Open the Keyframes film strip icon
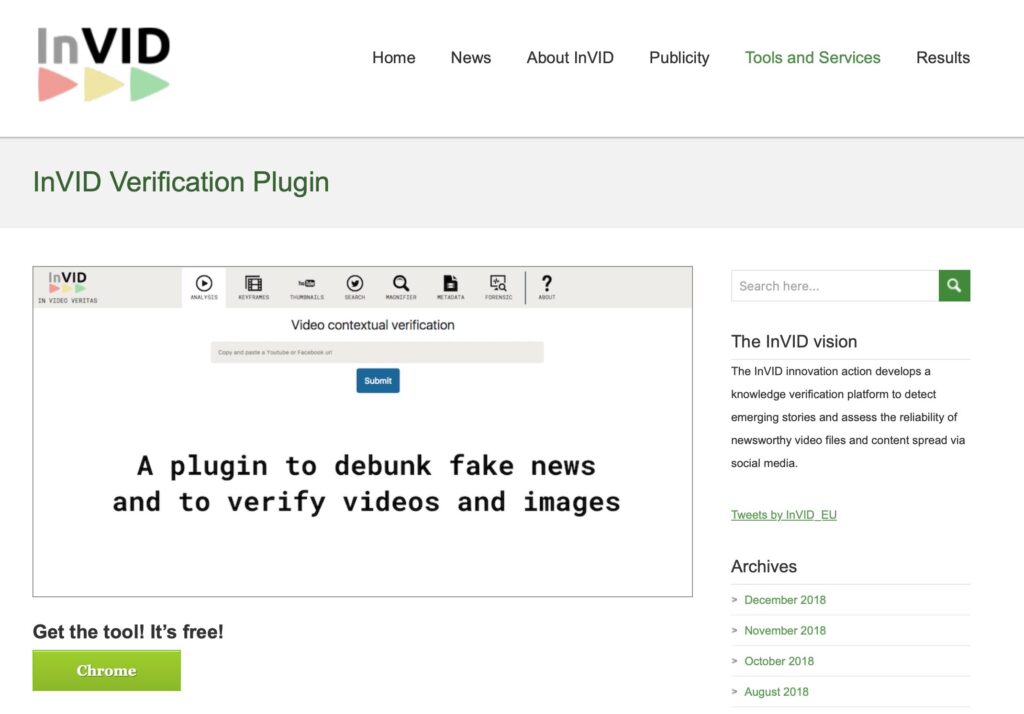The width and height of the screenshot is (1024, 714). click(253, 286)
